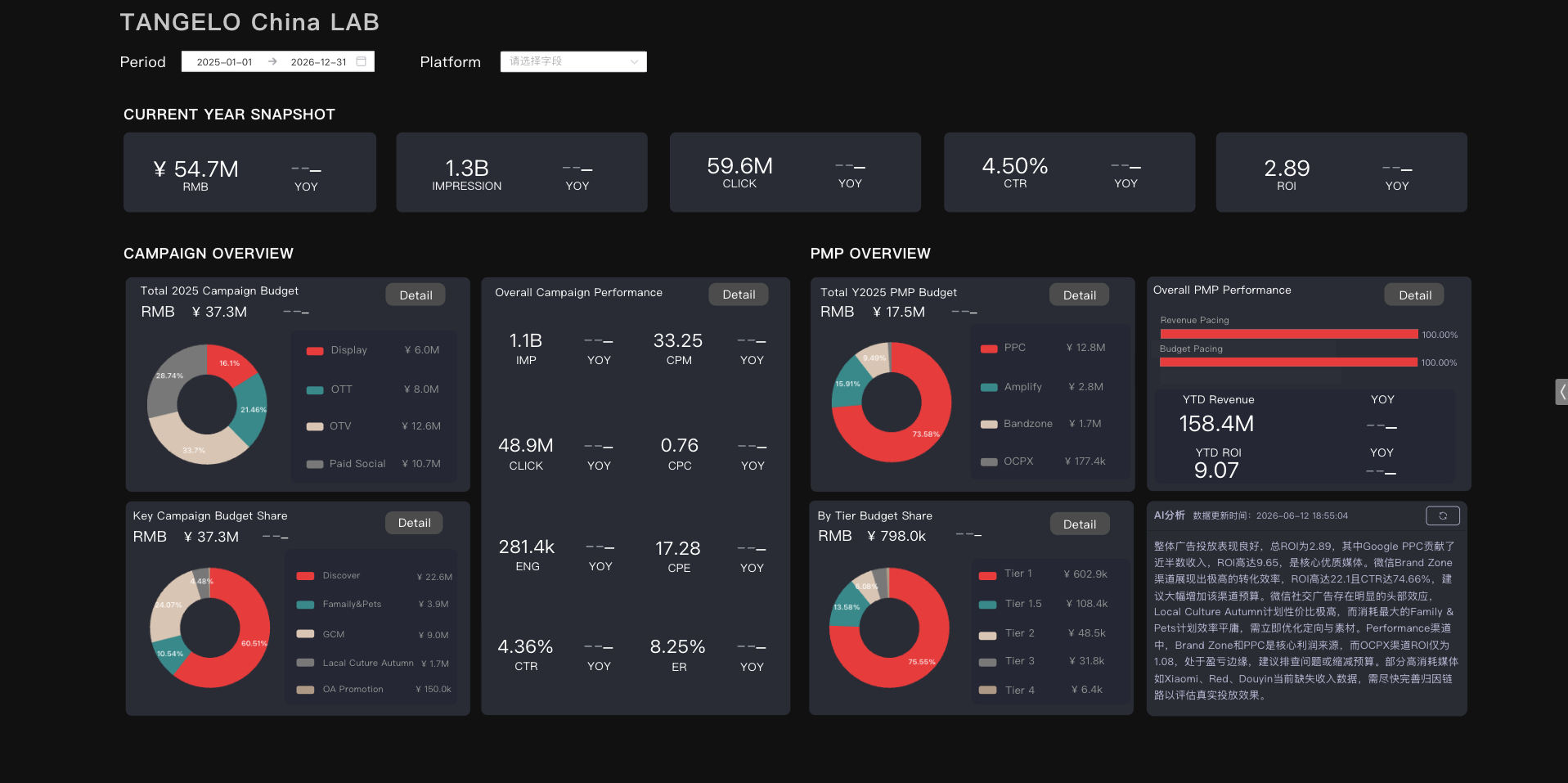Select the start date 2025-01-01 field

click(x=224, y=62)
